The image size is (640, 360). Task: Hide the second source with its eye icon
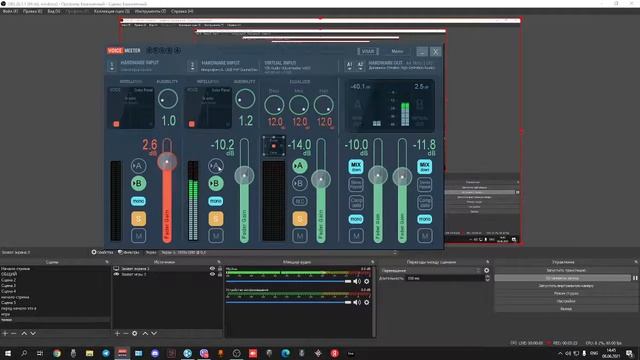(x=212, y=274)
